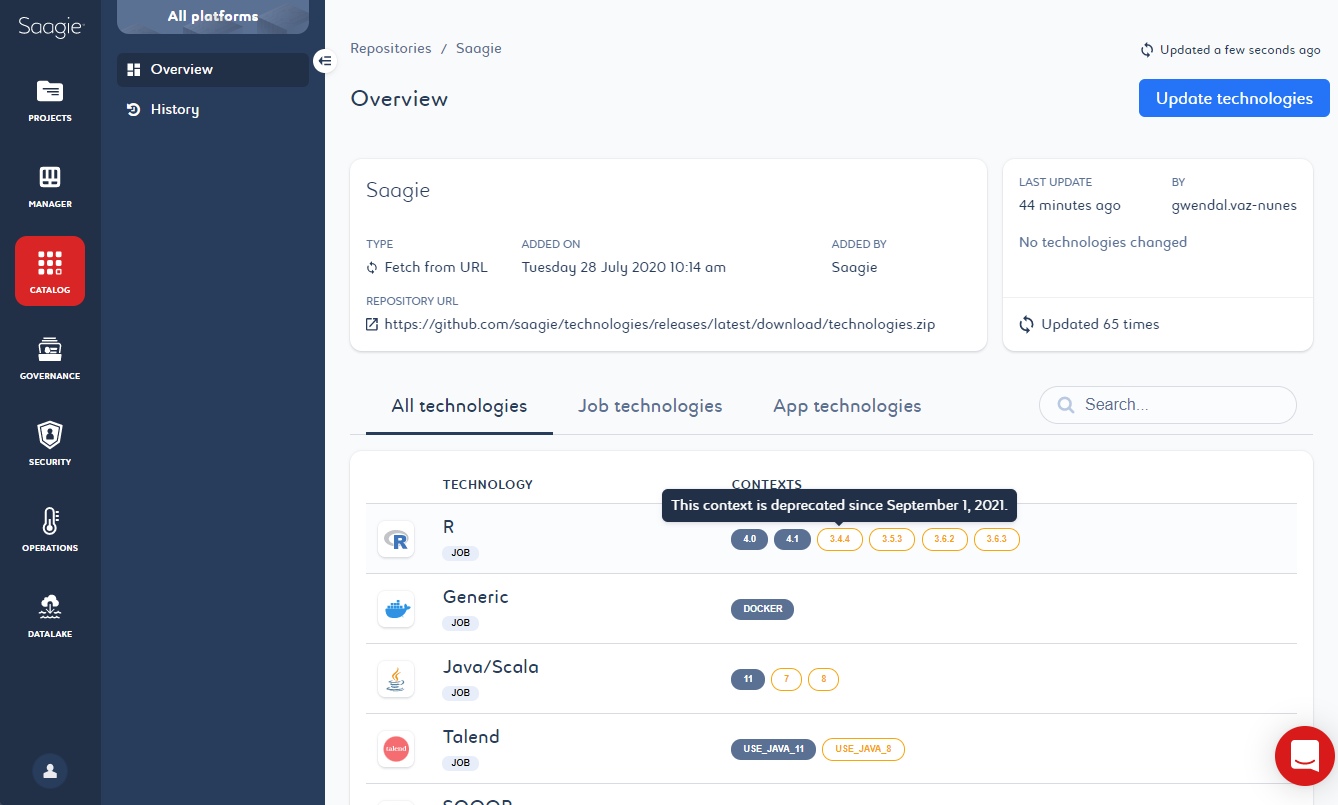Click 'Updated 65 times' text

click(x=1100, y=324)
